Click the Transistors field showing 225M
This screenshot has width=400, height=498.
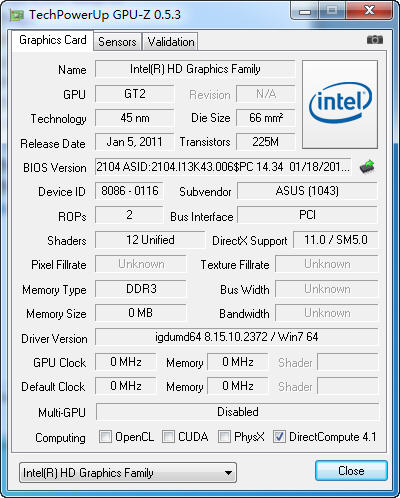pyautogui.click(x=266, y=142)
